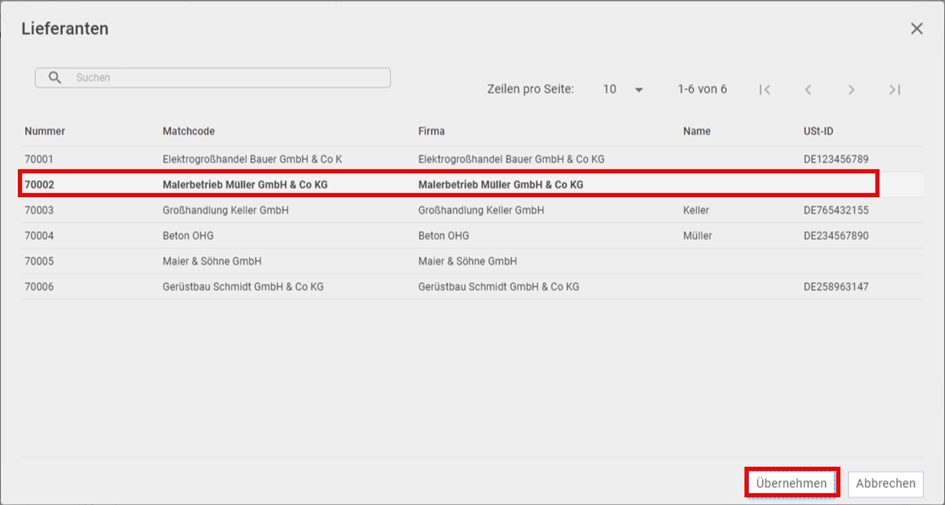
Task: Select Maier & Söhne GmbH row
Action: [x=472, y=261]
